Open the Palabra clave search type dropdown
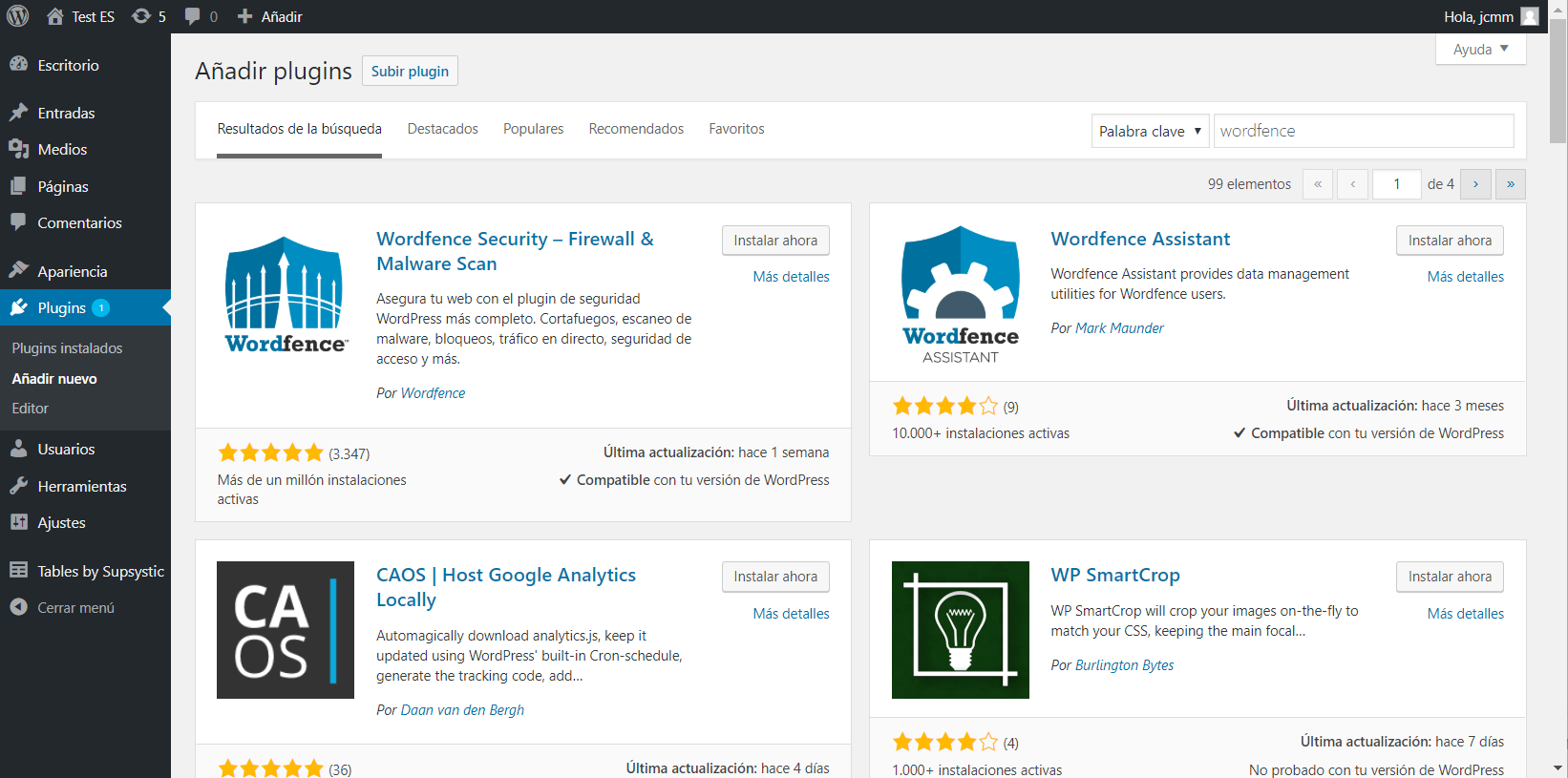Image resolution: width=1568 pixels, height=778 pixels. point(1150,131)
